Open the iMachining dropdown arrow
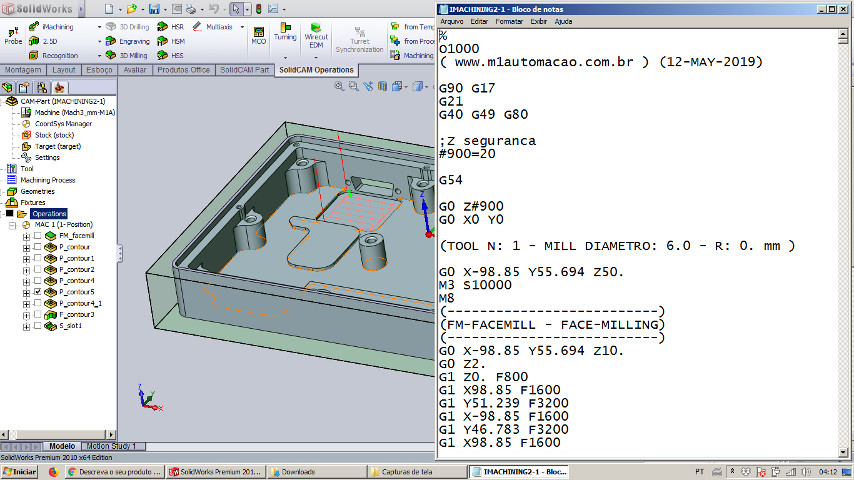Viewport: 854px width, 480px height. click(100, 26)
